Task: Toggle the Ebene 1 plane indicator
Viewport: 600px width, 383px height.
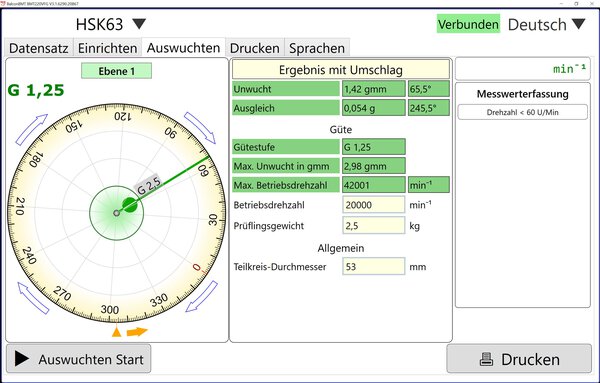Action: point(116,71)
